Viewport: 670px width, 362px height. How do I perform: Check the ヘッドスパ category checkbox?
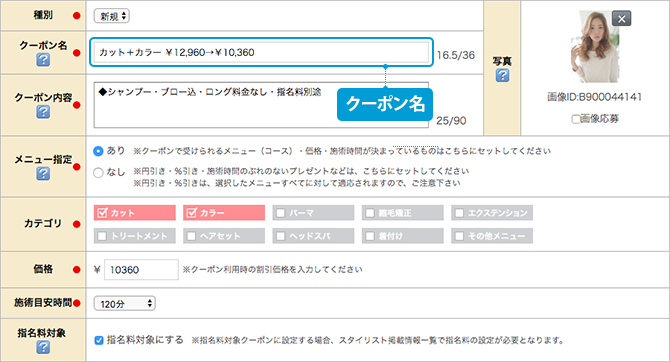281,236
